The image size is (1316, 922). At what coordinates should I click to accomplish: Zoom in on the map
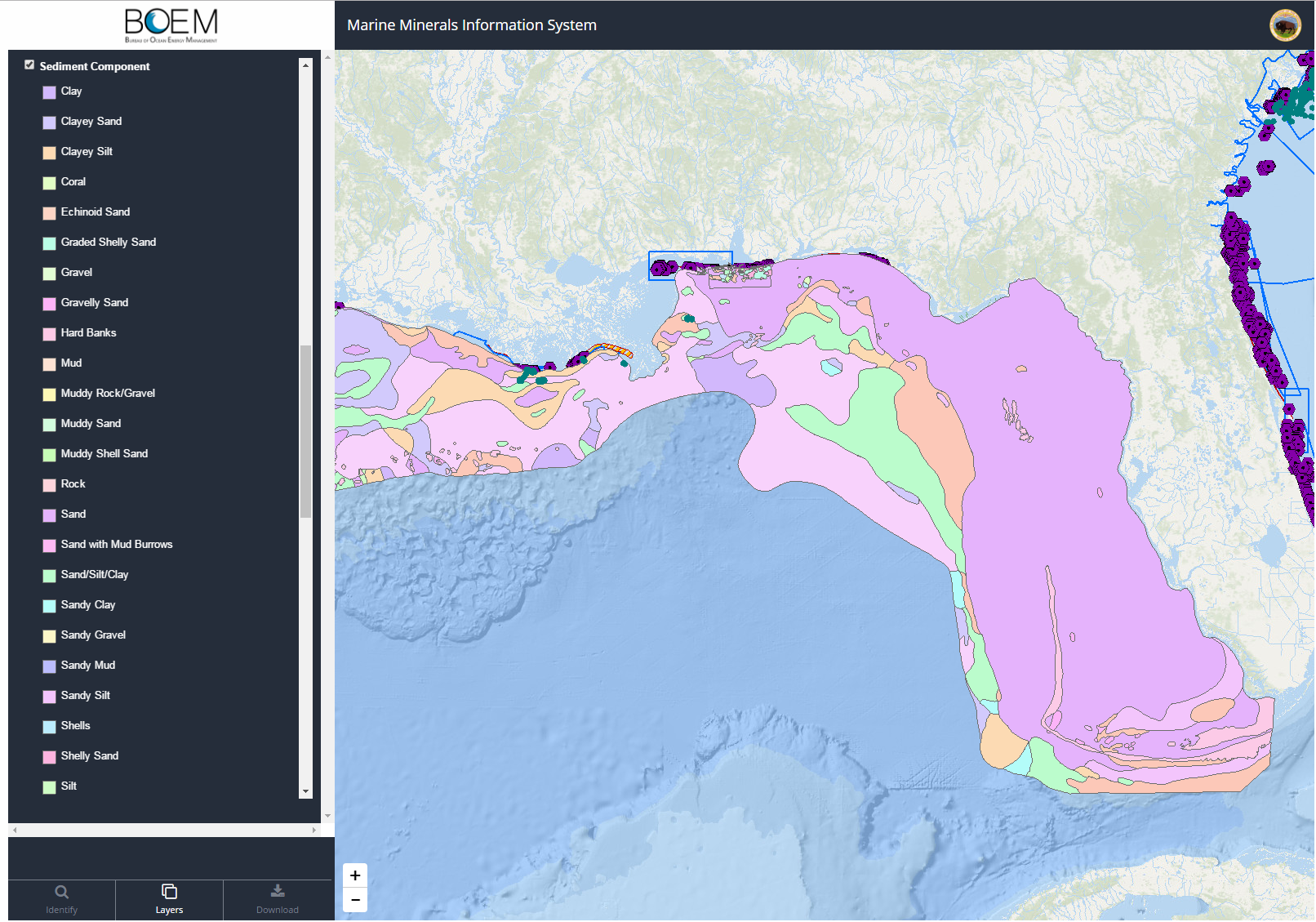point(355,875)
